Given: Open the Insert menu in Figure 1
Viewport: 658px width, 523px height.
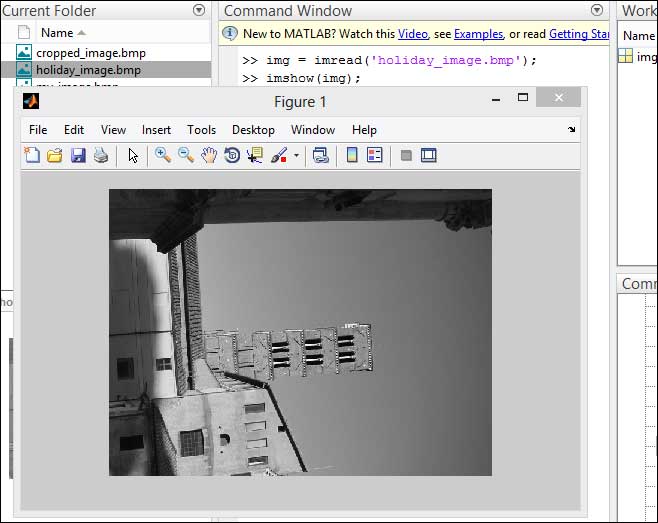Looking at the screenshot, I should (x=156, y=130).
